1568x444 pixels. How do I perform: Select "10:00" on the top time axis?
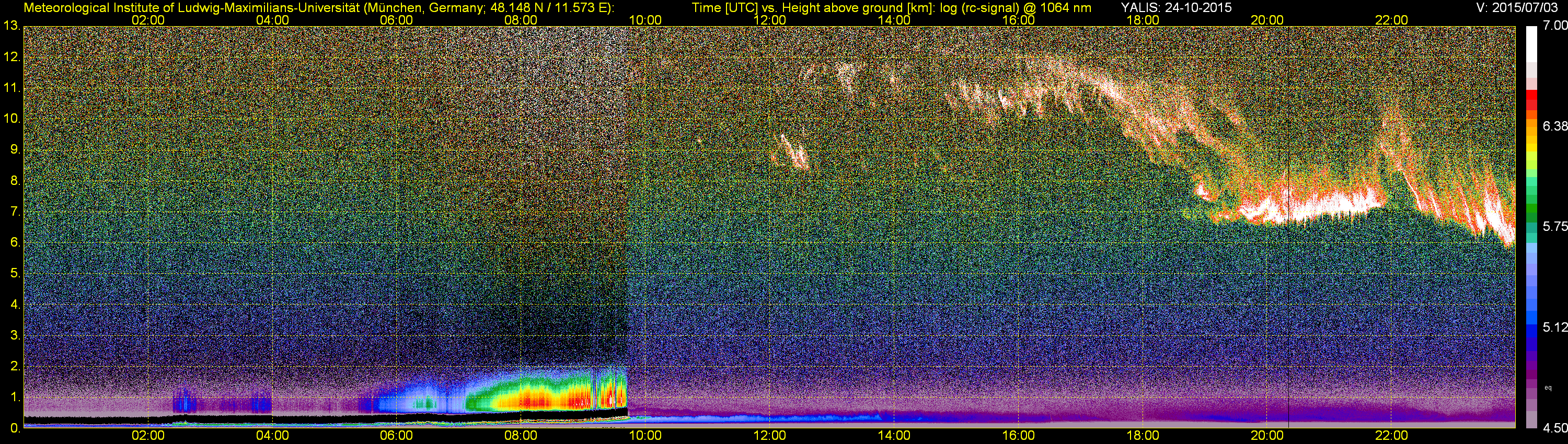point(645,20)
